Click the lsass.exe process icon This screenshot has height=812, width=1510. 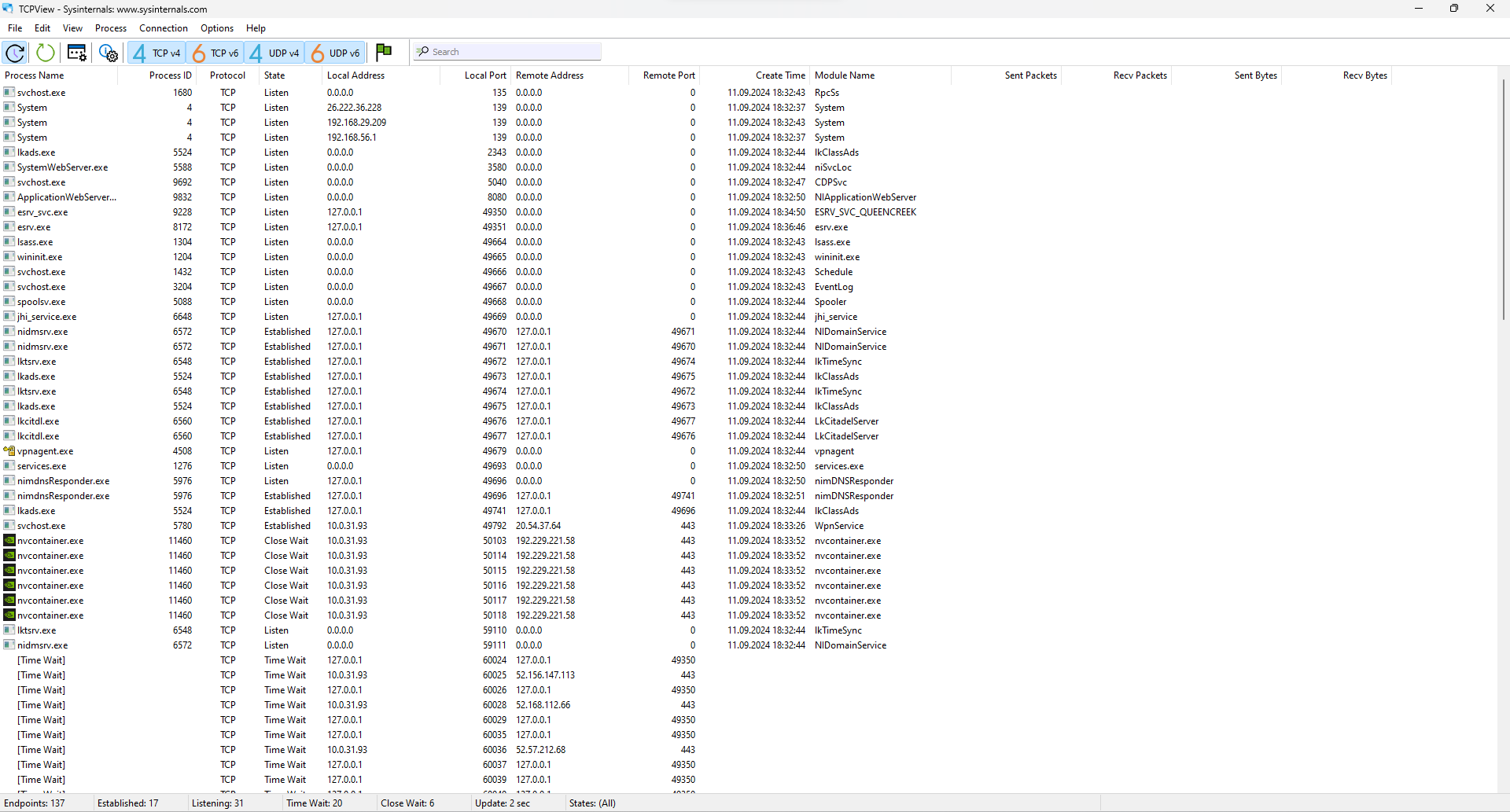pyautogui.click(x=9, y=242)
